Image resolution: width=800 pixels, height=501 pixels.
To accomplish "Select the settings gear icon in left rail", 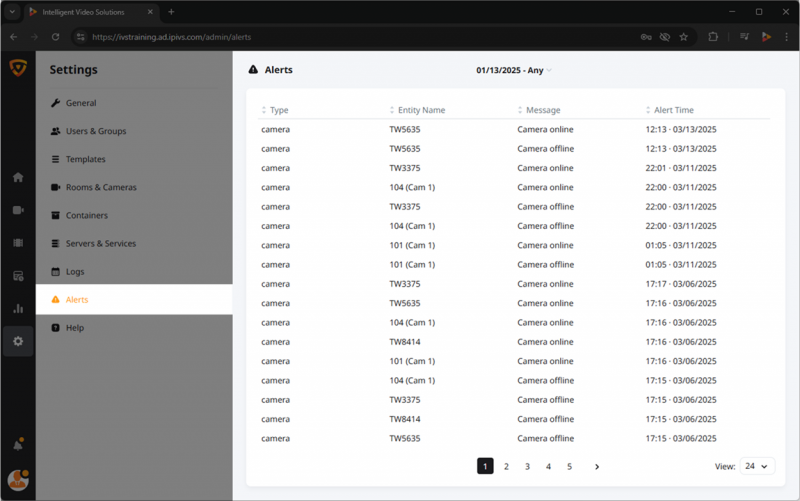I will pyautogui.click(x=18, y=341).
